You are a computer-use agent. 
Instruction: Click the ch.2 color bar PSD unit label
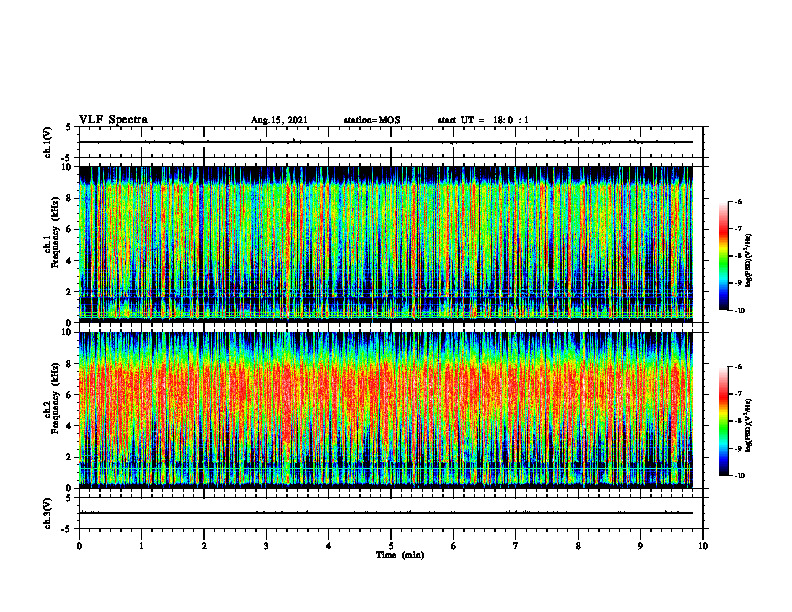[749, 425]
